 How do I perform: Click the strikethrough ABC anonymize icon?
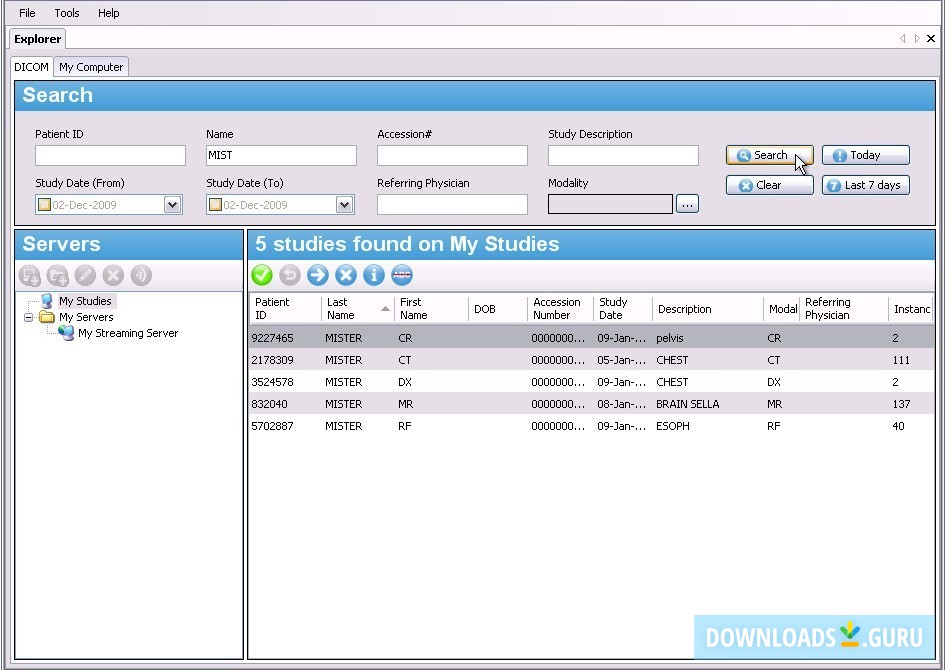point(402,275)
